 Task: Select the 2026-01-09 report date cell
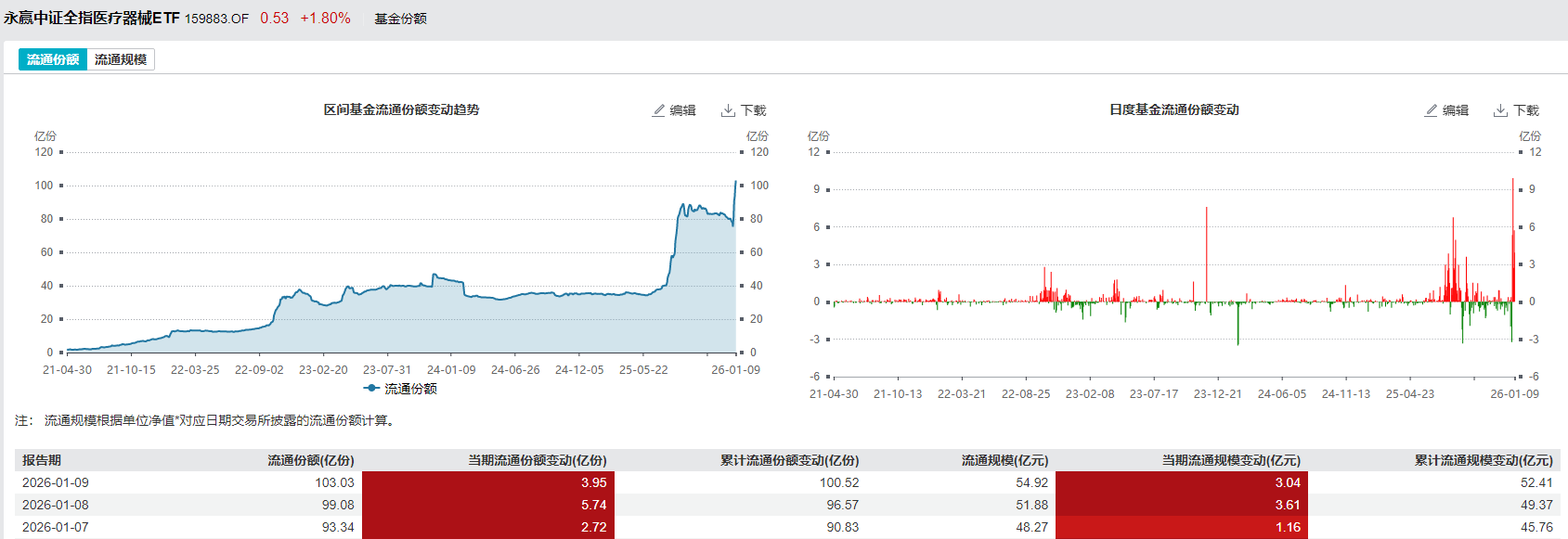pyautogui.click(x=56, y=482)
